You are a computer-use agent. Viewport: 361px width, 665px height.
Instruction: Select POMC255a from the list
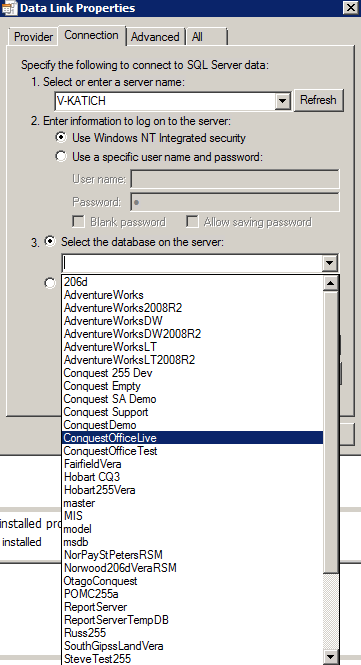click(193, 594)
